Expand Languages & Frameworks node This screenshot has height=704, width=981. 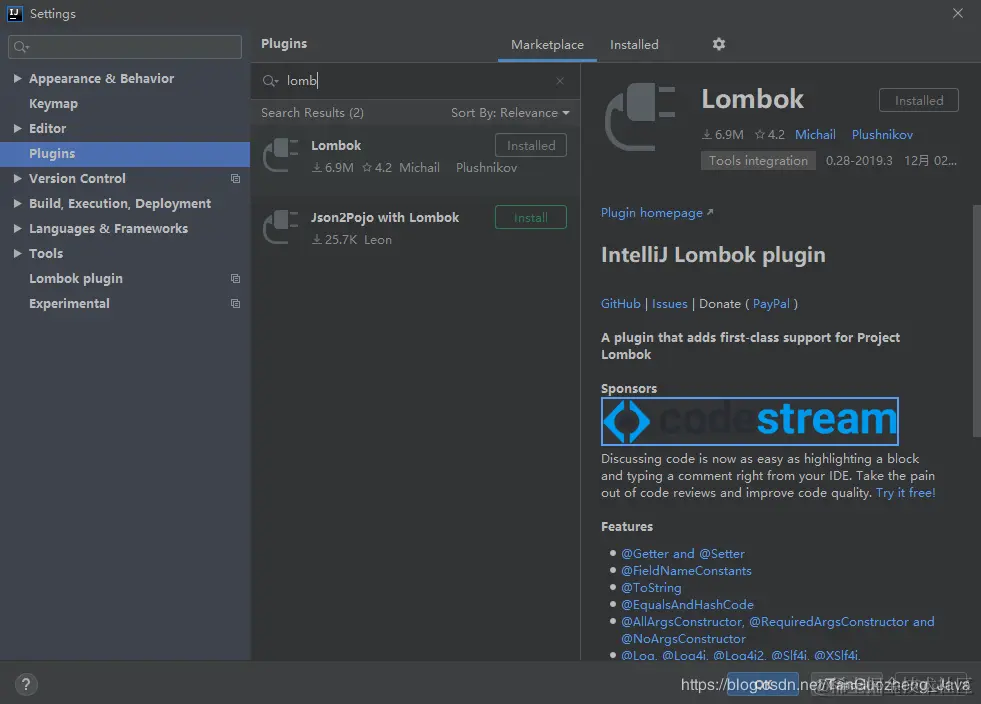click(18, 228)
